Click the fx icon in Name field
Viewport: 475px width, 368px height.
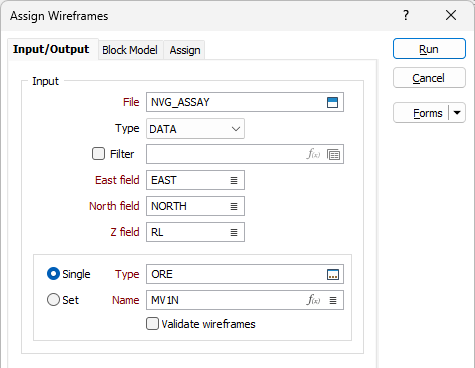pyautogui.click(x=313, y=300)
